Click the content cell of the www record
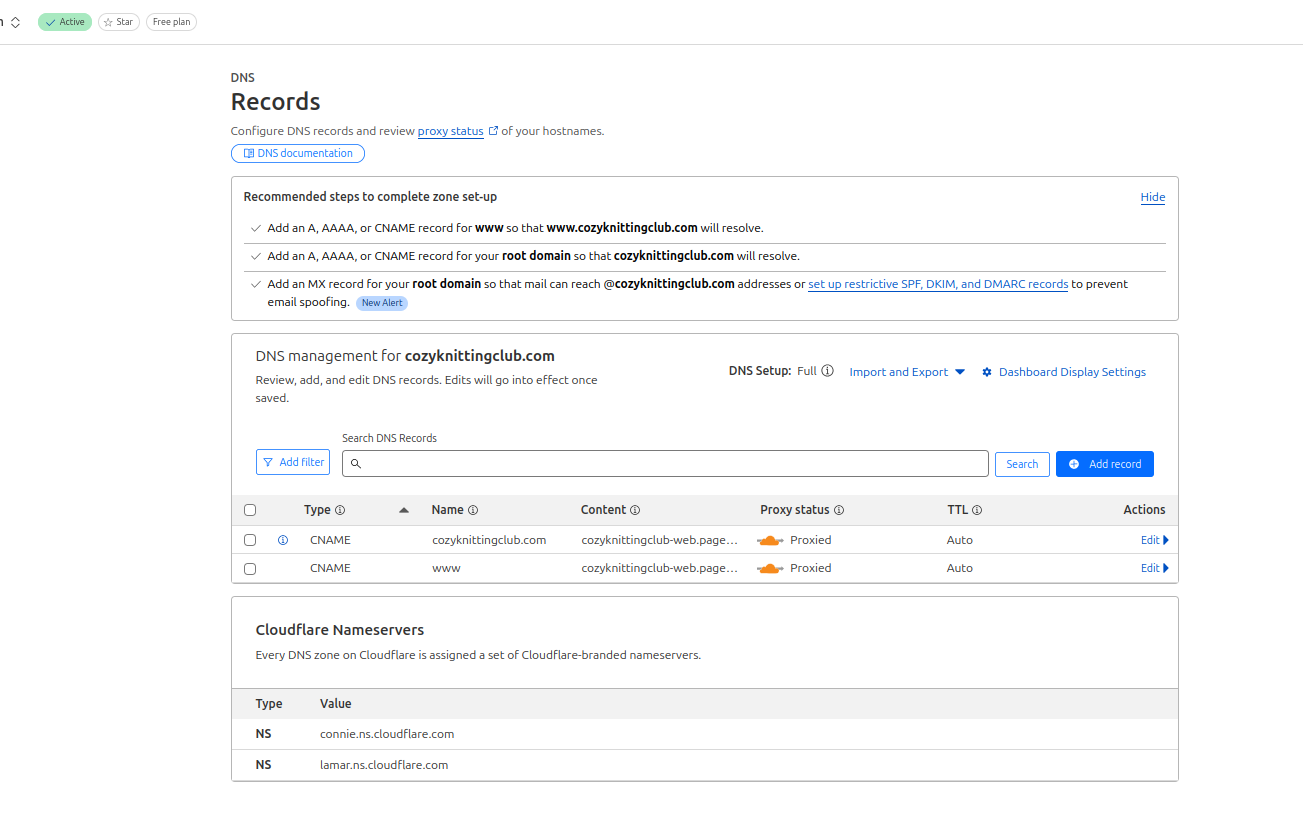The height and width of the screenshot is (813, 1303). tap(660, 568)
